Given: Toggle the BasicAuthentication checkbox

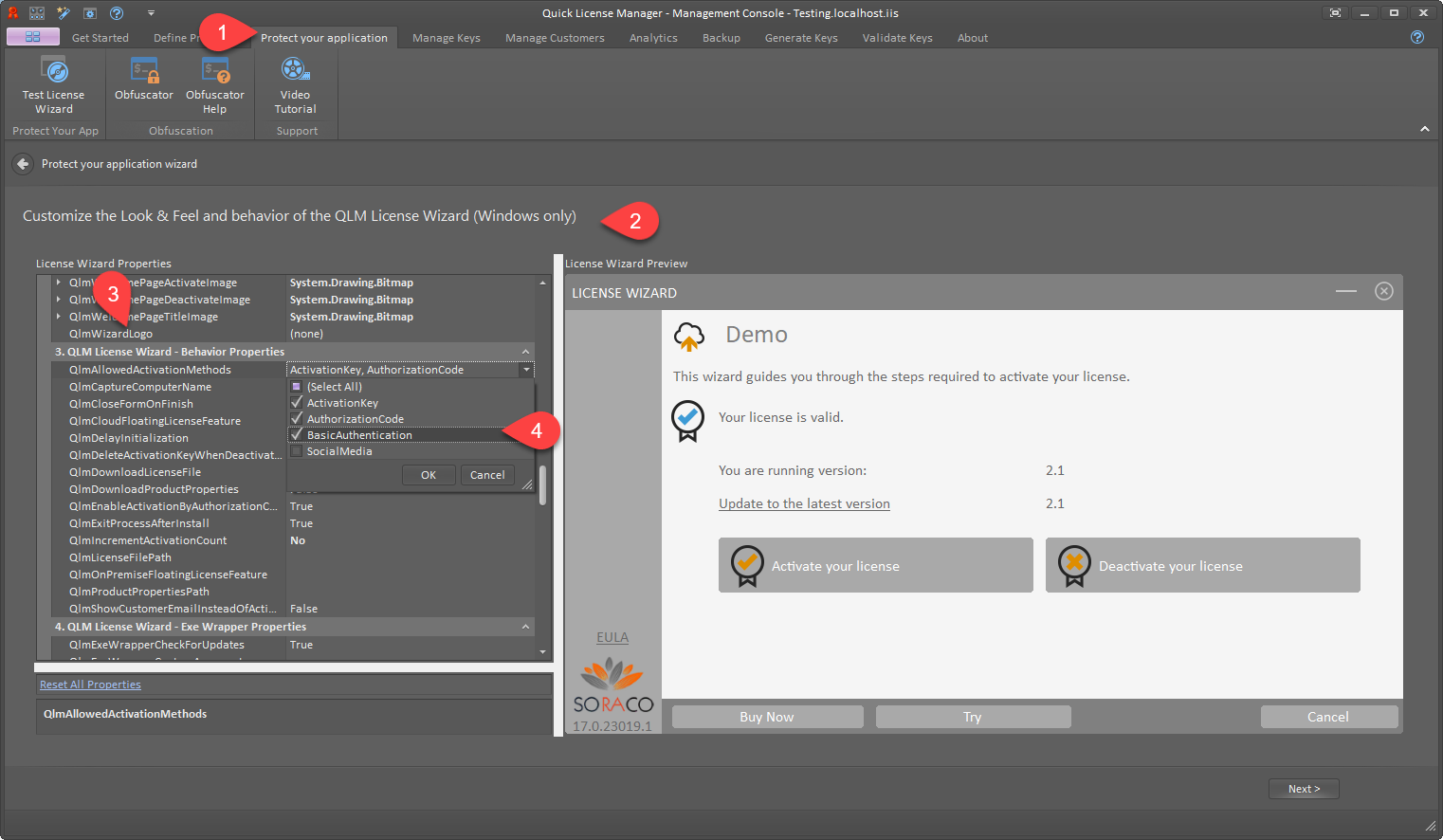Looking at the screenshot, I should (x=297, y=435).
